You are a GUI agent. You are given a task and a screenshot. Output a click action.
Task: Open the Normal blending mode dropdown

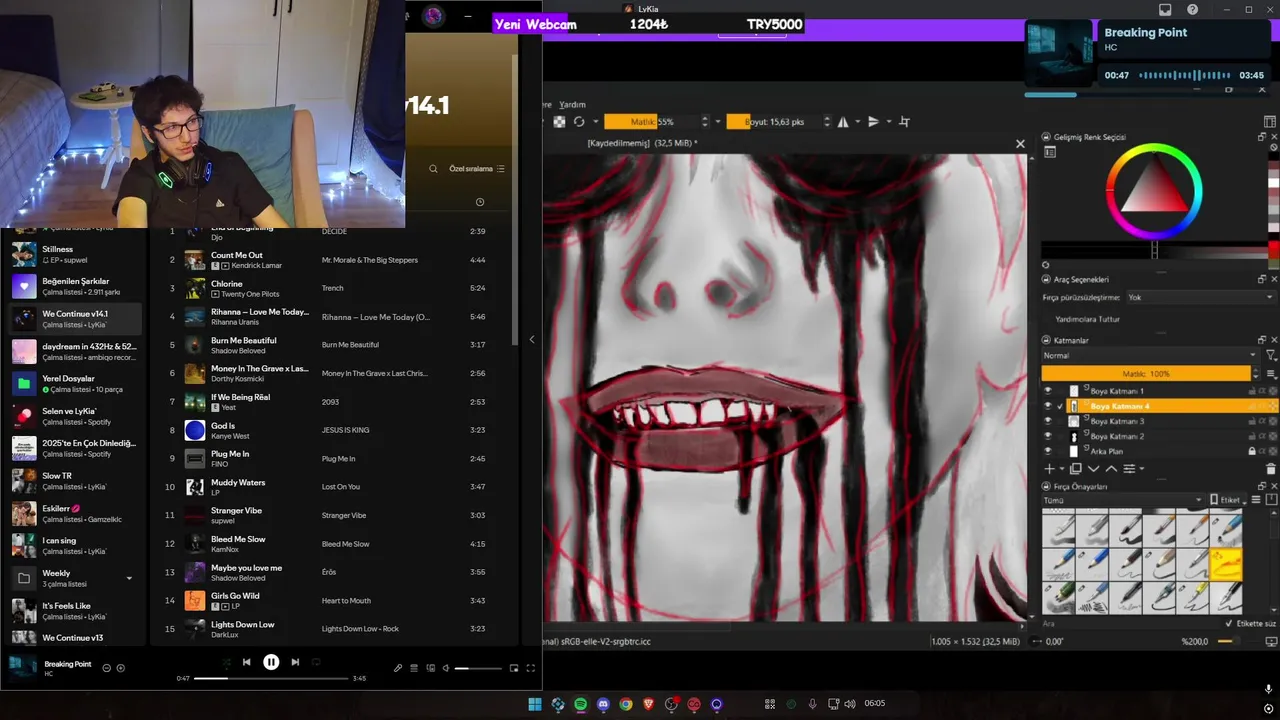coord(1150,355)
